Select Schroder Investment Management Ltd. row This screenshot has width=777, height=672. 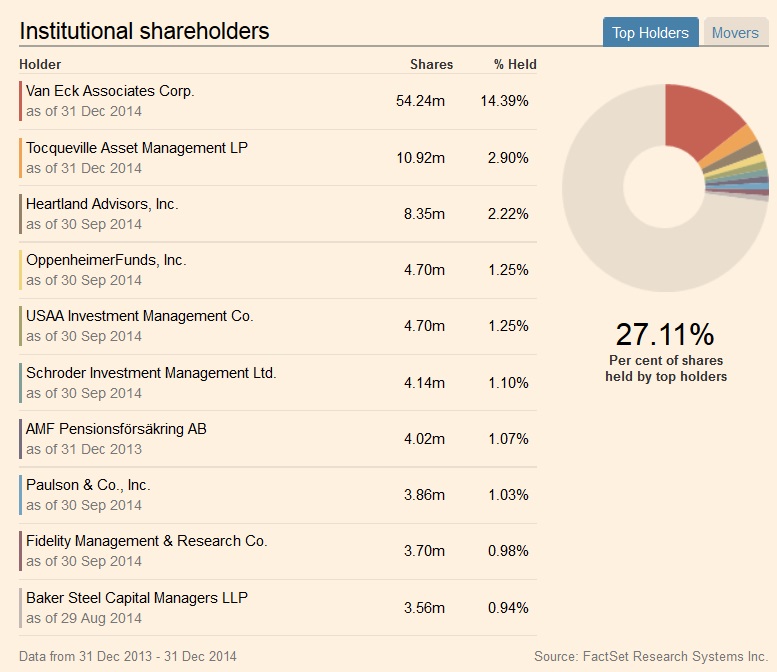point(151,373)
